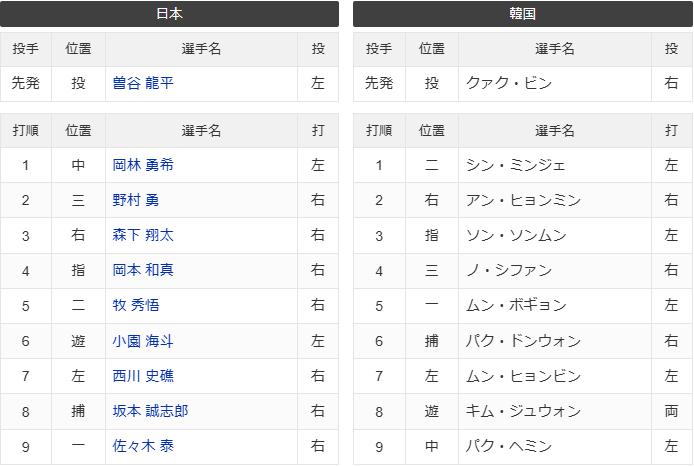Open pitcher 曽谷 龍平 player link
This screenshot has height=466, width=694.
click(x=143, y=83)
